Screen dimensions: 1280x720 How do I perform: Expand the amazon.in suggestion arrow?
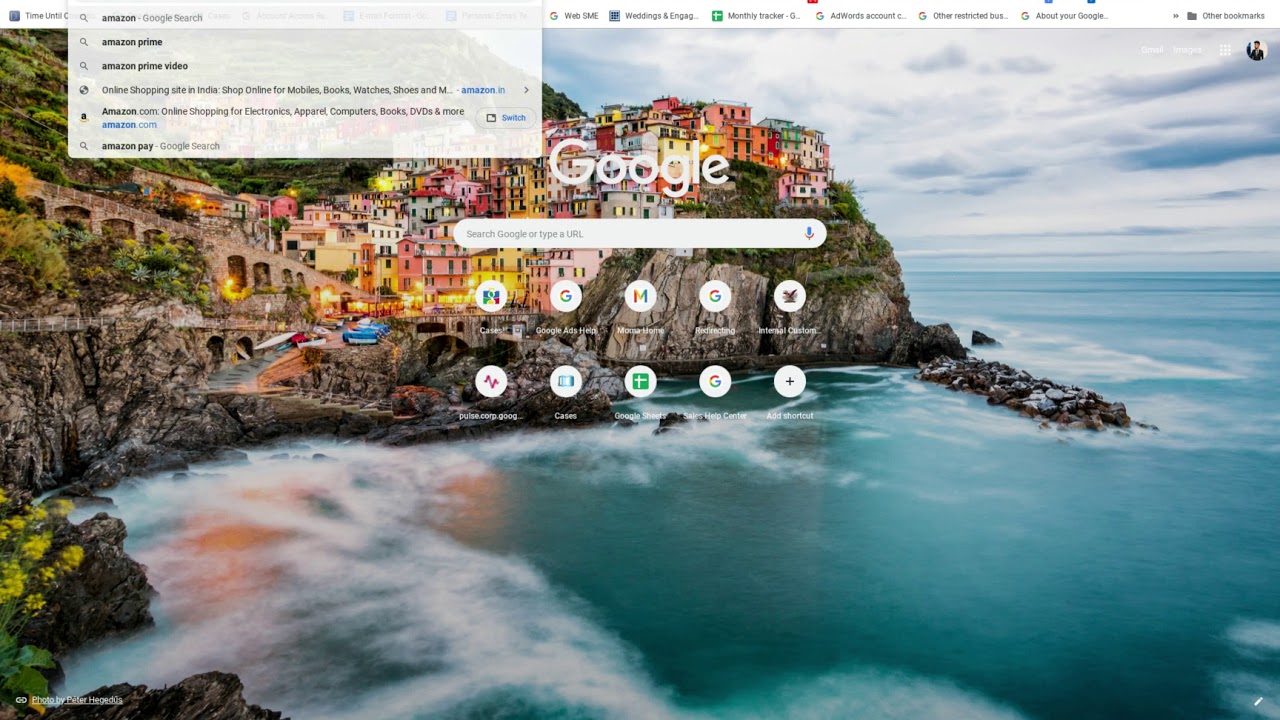pyautogui.click(x=526, y=90)
